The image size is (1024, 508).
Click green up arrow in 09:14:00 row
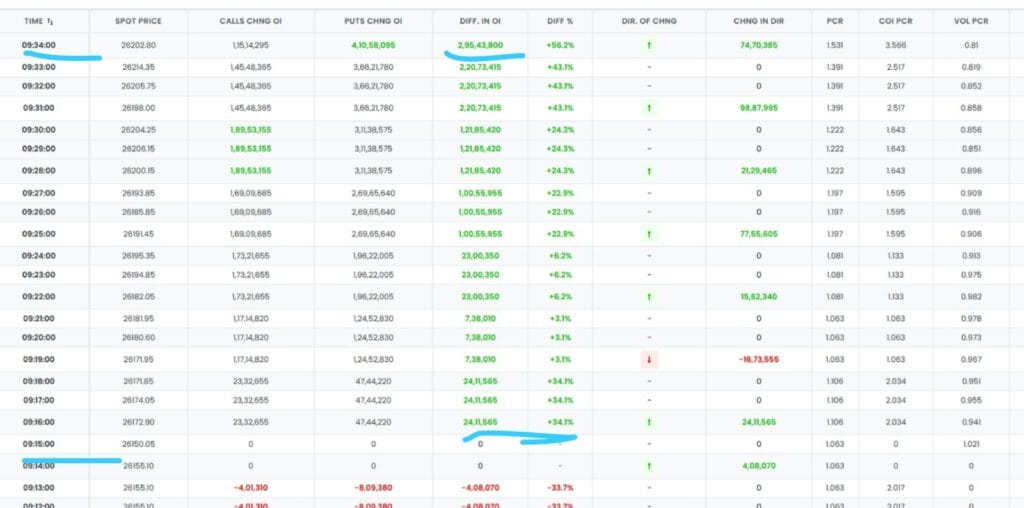(649, 465)
